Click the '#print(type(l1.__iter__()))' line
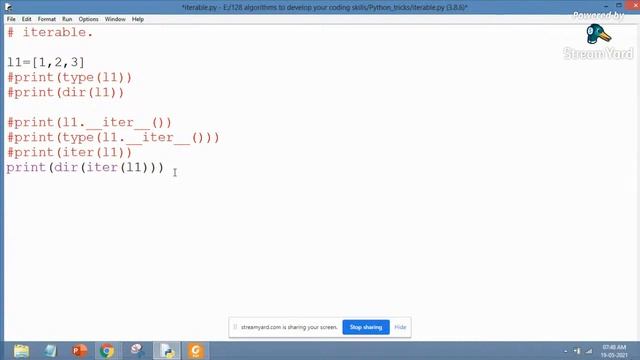 point(113,138)
